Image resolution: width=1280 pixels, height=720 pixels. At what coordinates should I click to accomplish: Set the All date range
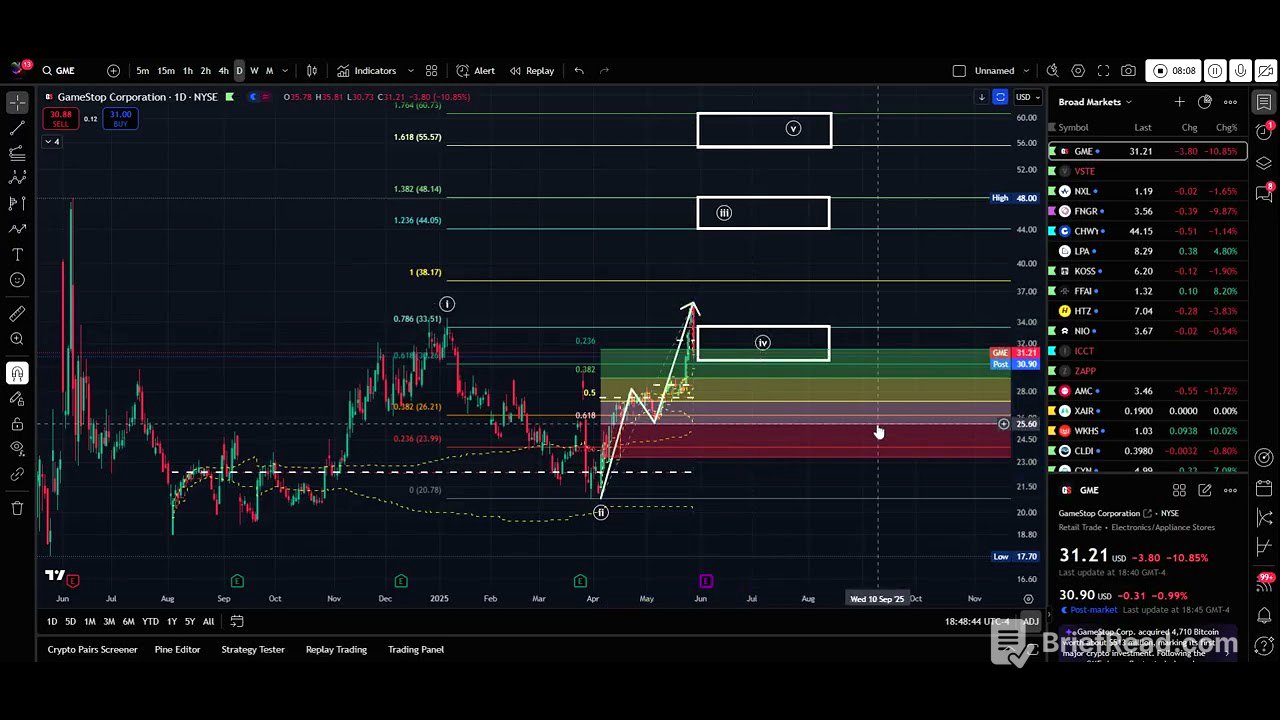click(208, 622)
